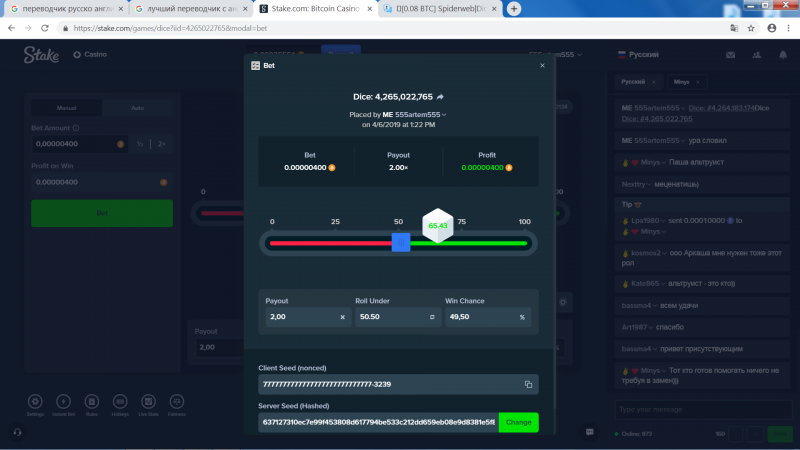The width and height of the screenshot is (800, 450).
Task: Open a new browser tab
Action: coord(514,9)
